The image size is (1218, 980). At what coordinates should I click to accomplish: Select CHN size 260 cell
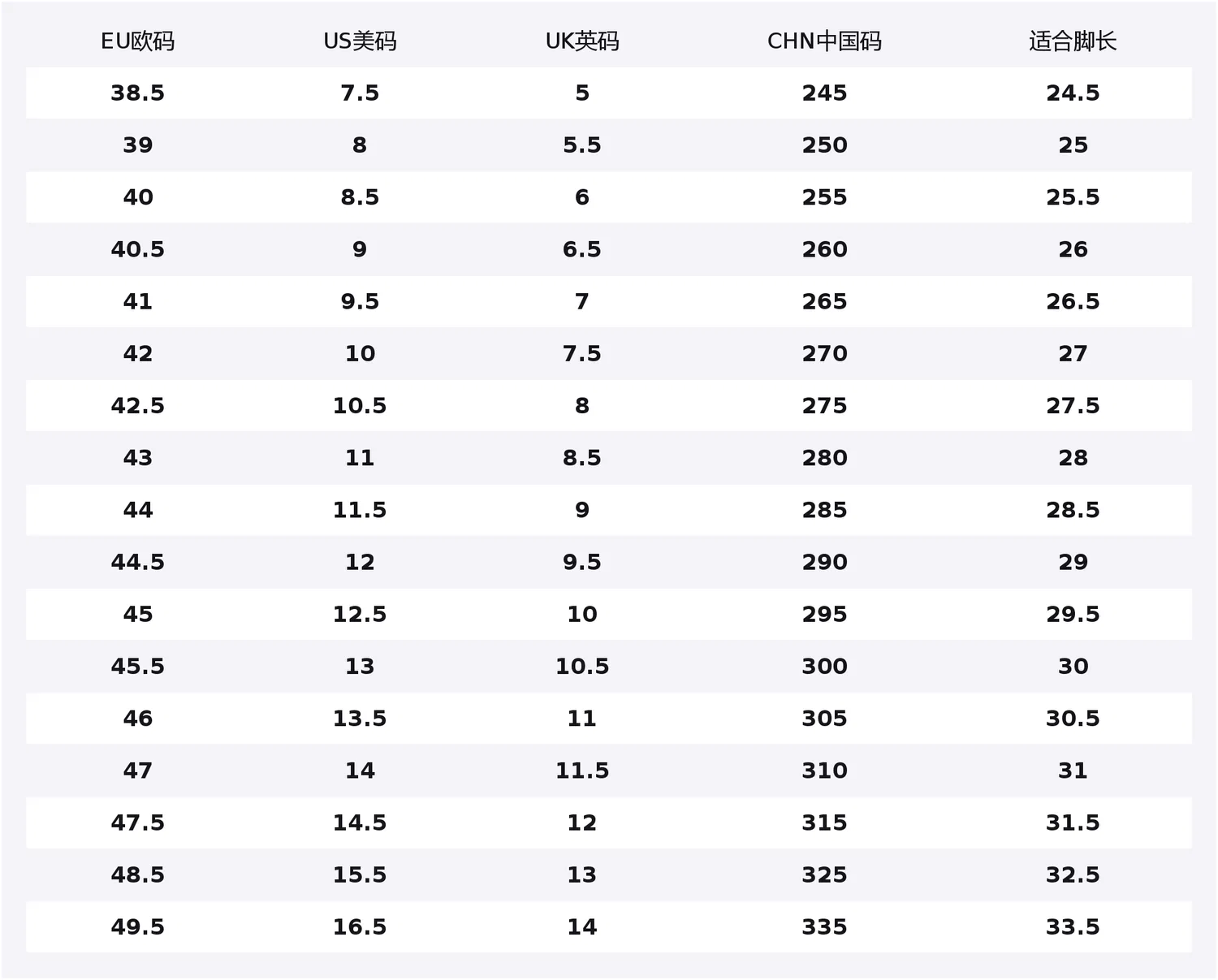point(824,249)
